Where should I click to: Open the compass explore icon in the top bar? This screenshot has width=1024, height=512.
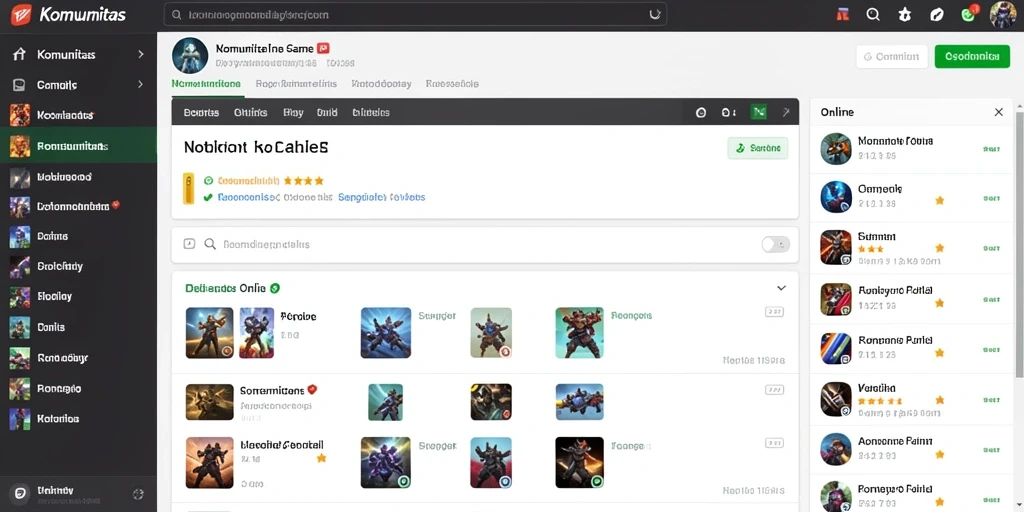tap(936, 14)
